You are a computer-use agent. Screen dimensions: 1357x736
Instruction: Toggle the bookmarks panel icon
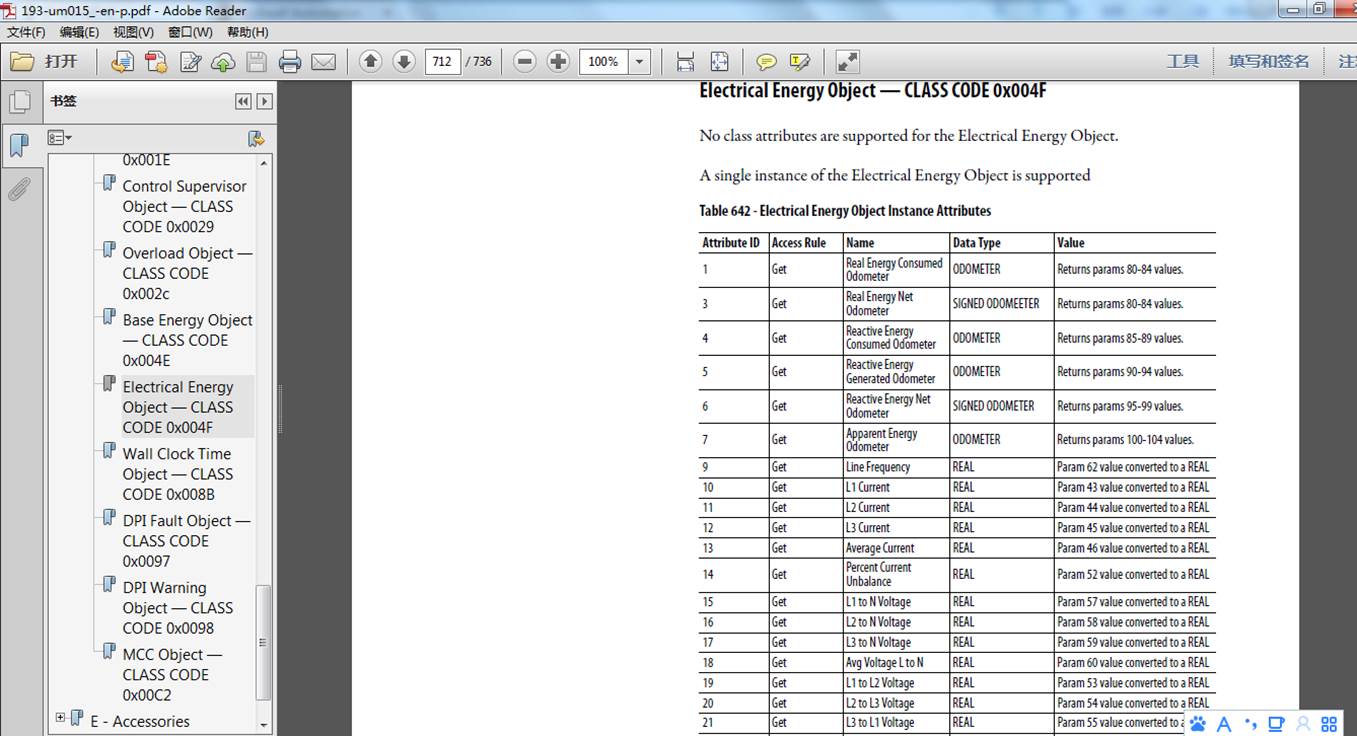19,146
